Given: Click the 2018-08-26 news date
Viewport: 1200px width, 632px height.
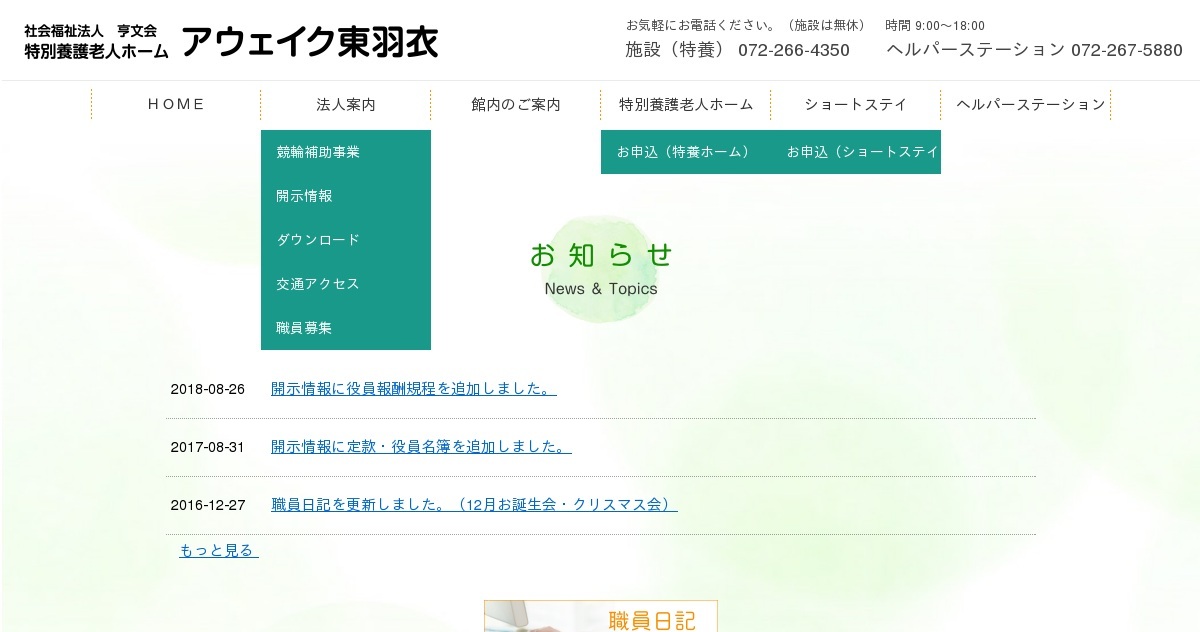Looking at the screenshot, I should [208, 389].
